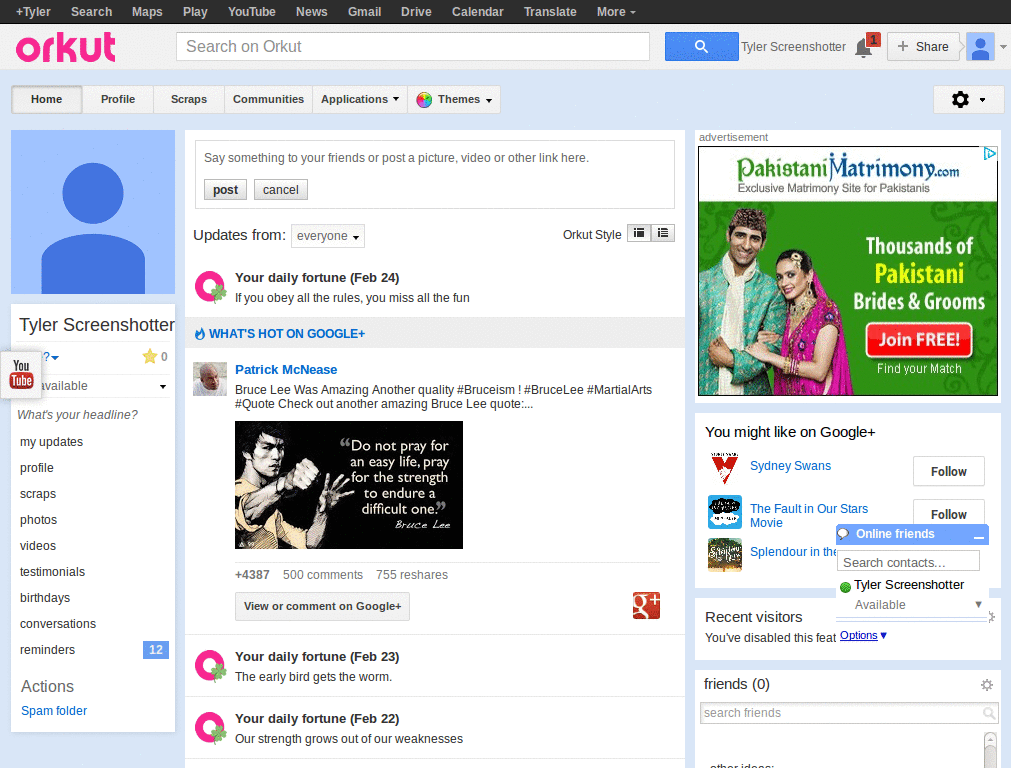Open Patrick McNease's profile link
The image size is (1024, 768).
(286, 370)
